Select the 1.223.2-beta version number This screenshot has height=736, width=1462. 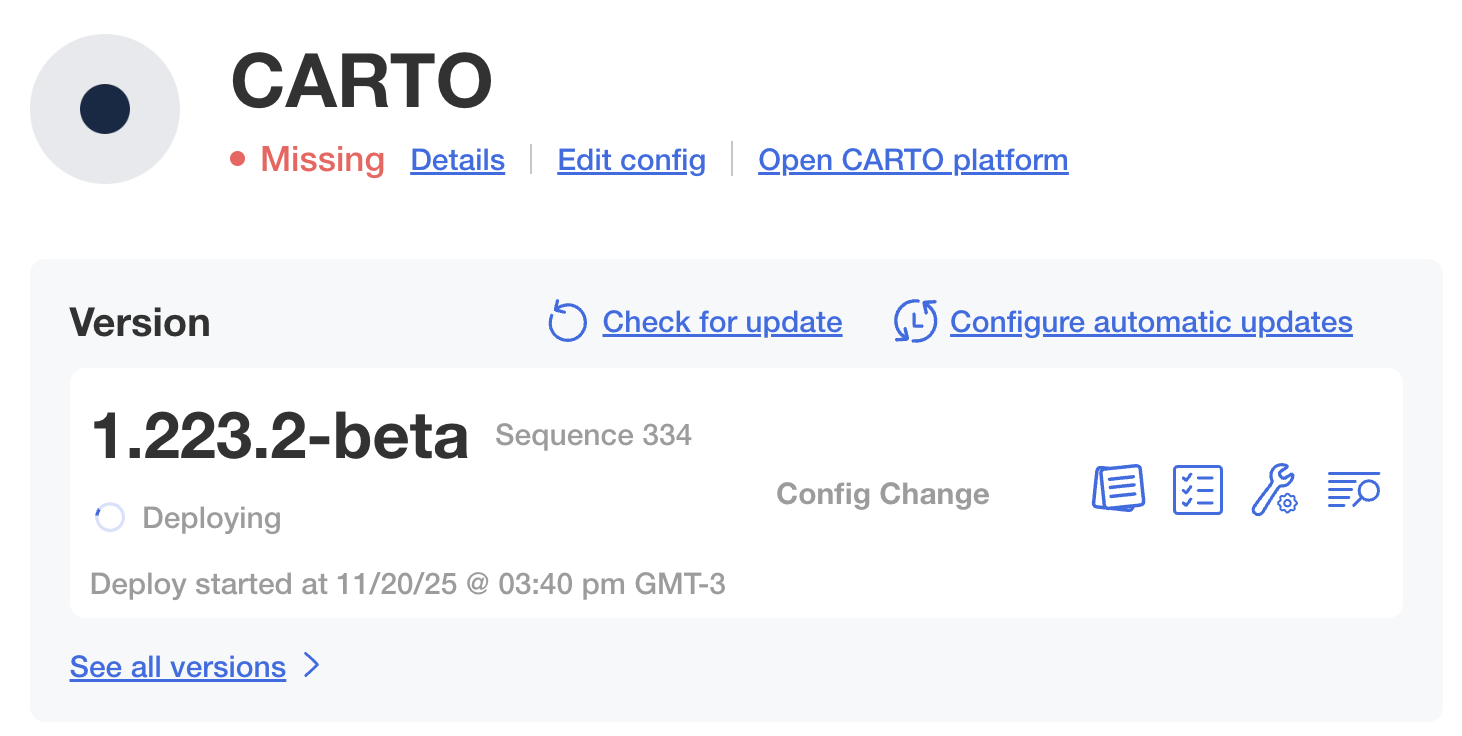(x=280, y=437)
